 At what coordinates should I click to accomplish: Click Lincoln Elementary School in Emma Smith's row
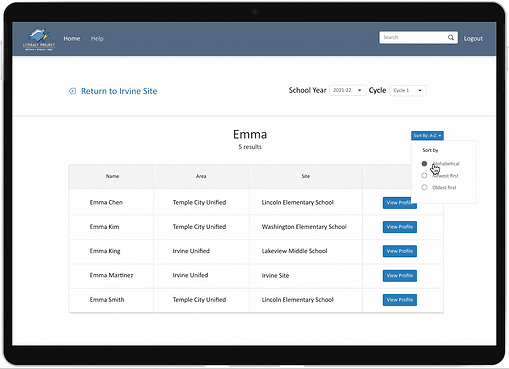(297, 299)
